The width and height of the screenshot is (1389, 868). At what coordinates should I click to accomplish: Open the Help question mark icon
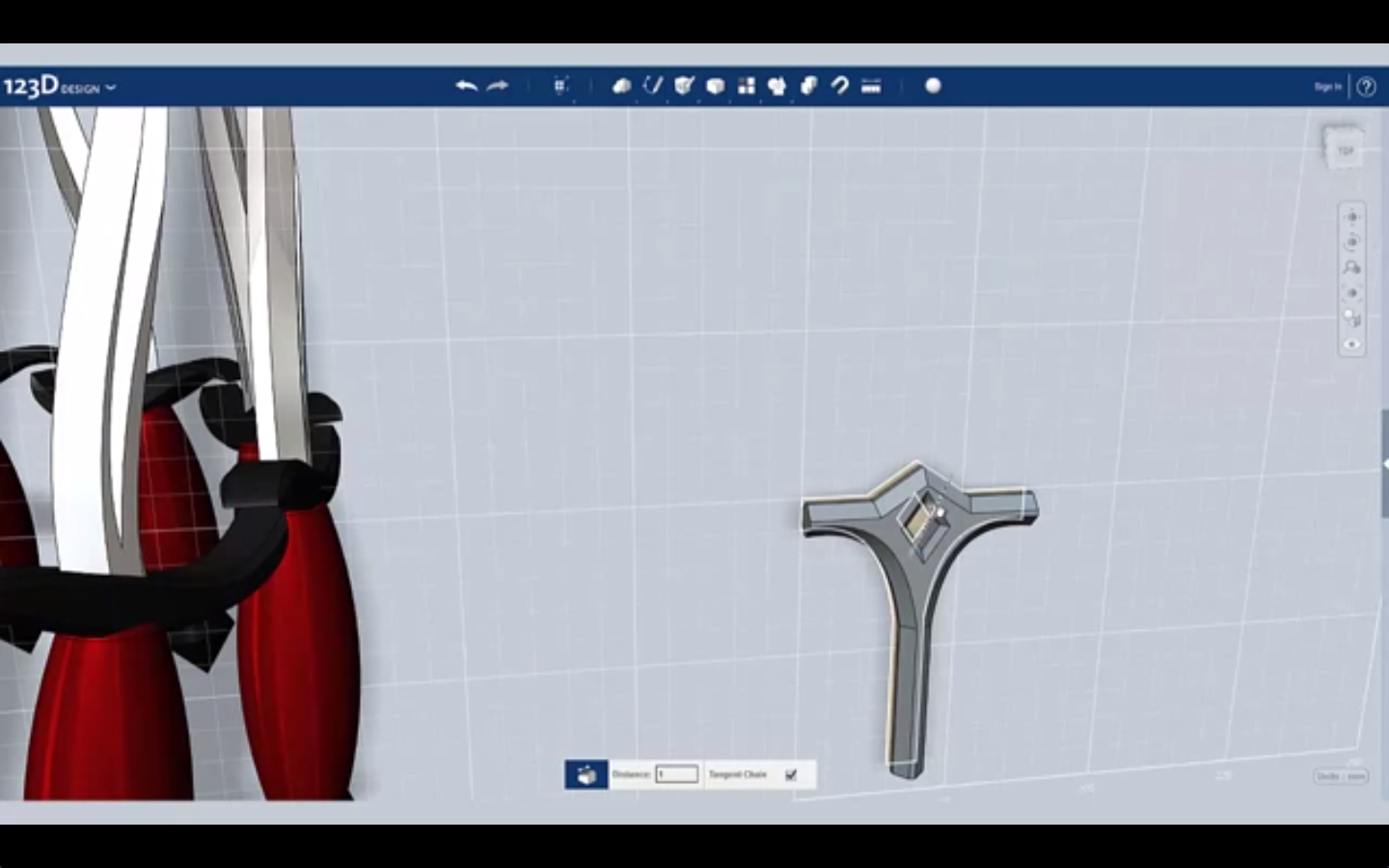click(x=1366, y=87)
